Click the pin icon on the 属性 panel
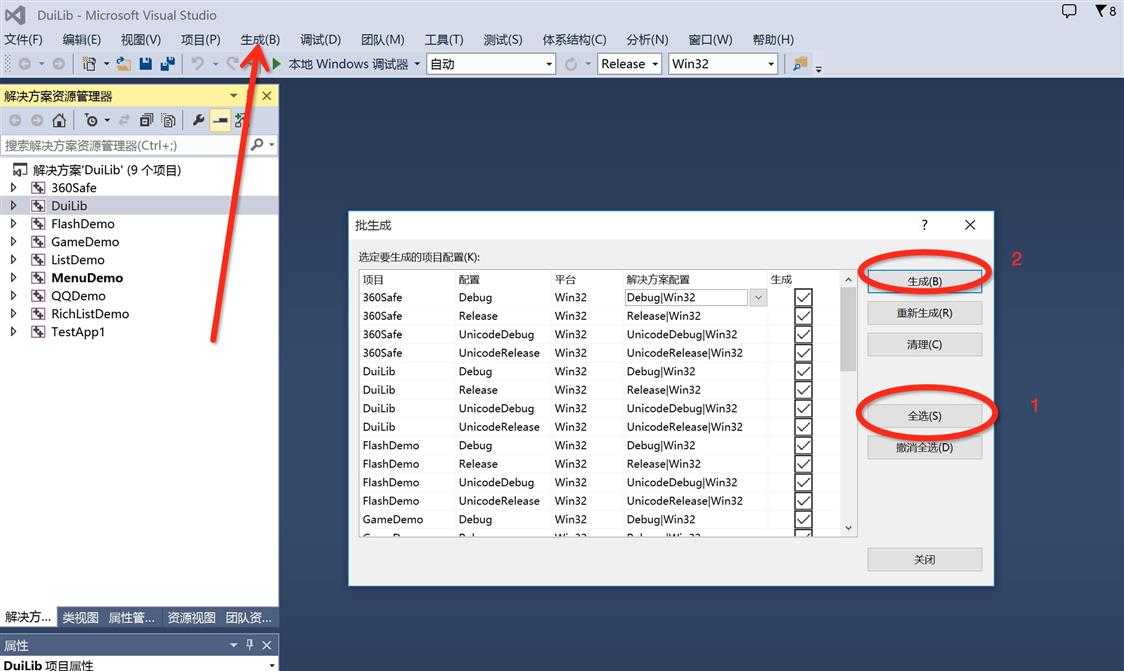 coord(249,644)
